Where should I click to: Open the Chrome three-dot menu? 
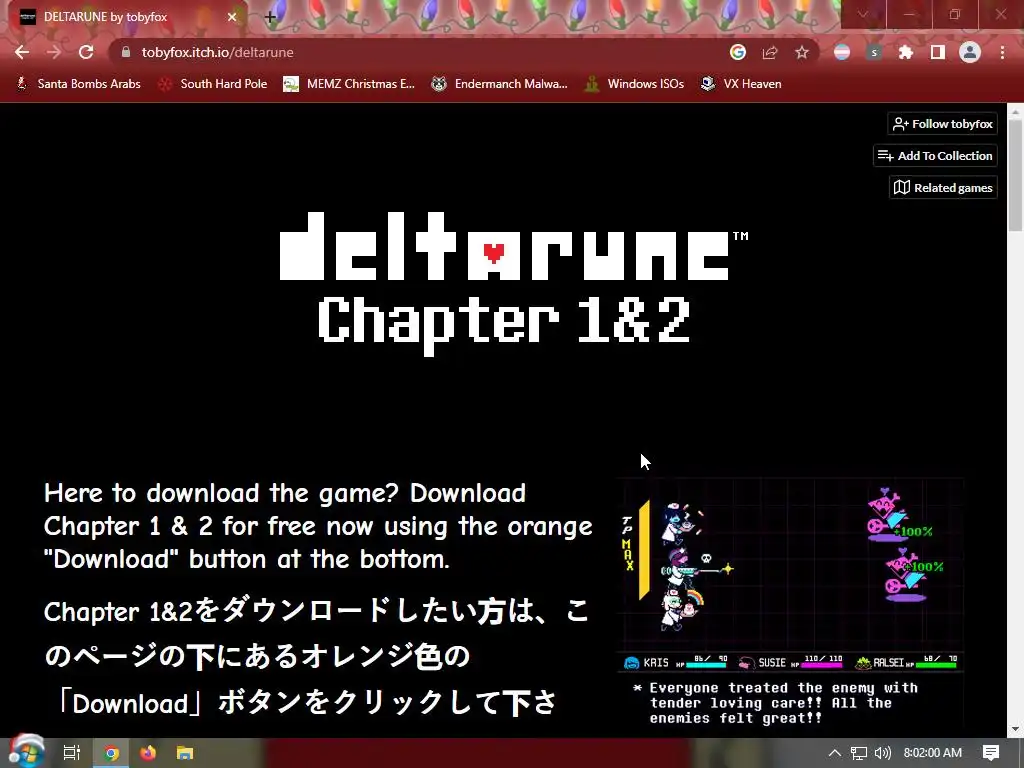tap(1002, 52)
